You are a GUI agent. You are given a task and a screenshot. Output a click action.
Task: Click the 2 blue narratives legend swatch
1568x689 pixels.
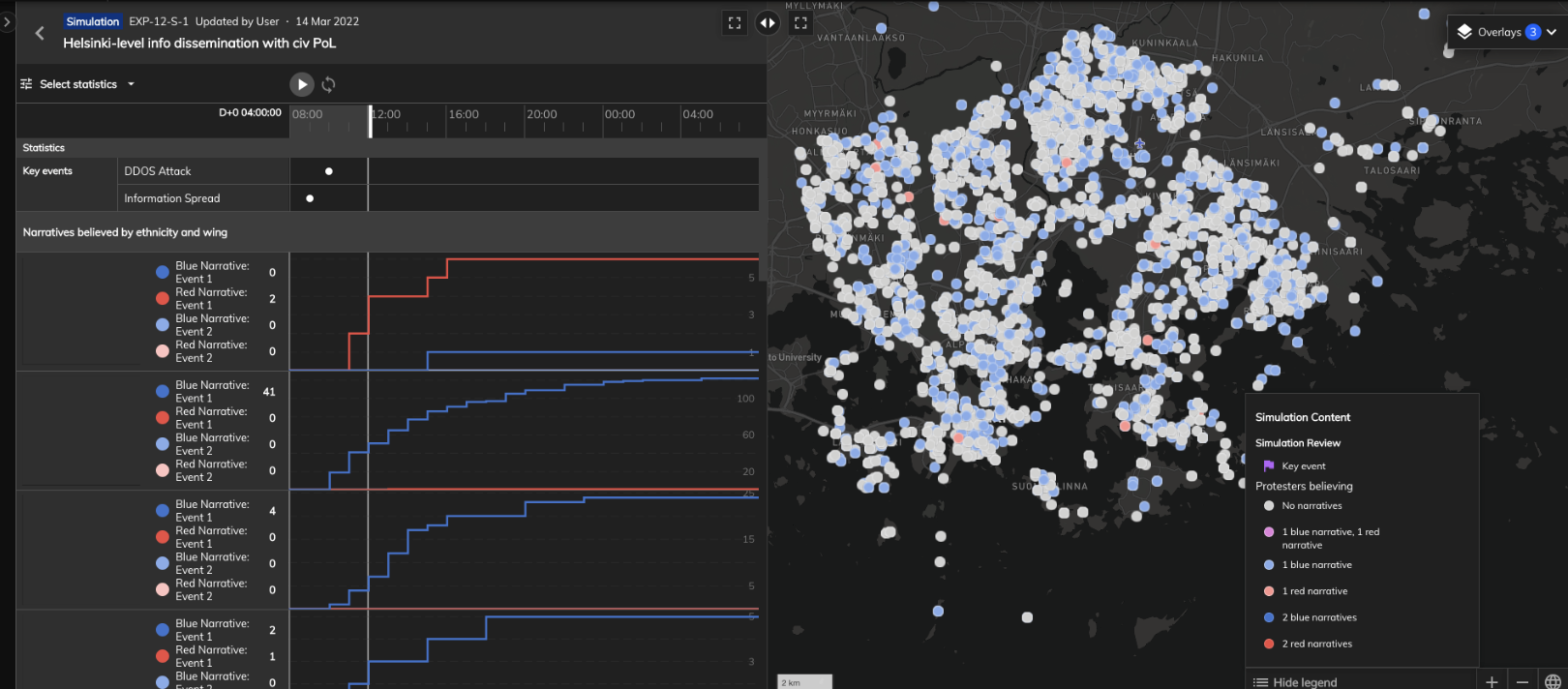coord(1269,617)
